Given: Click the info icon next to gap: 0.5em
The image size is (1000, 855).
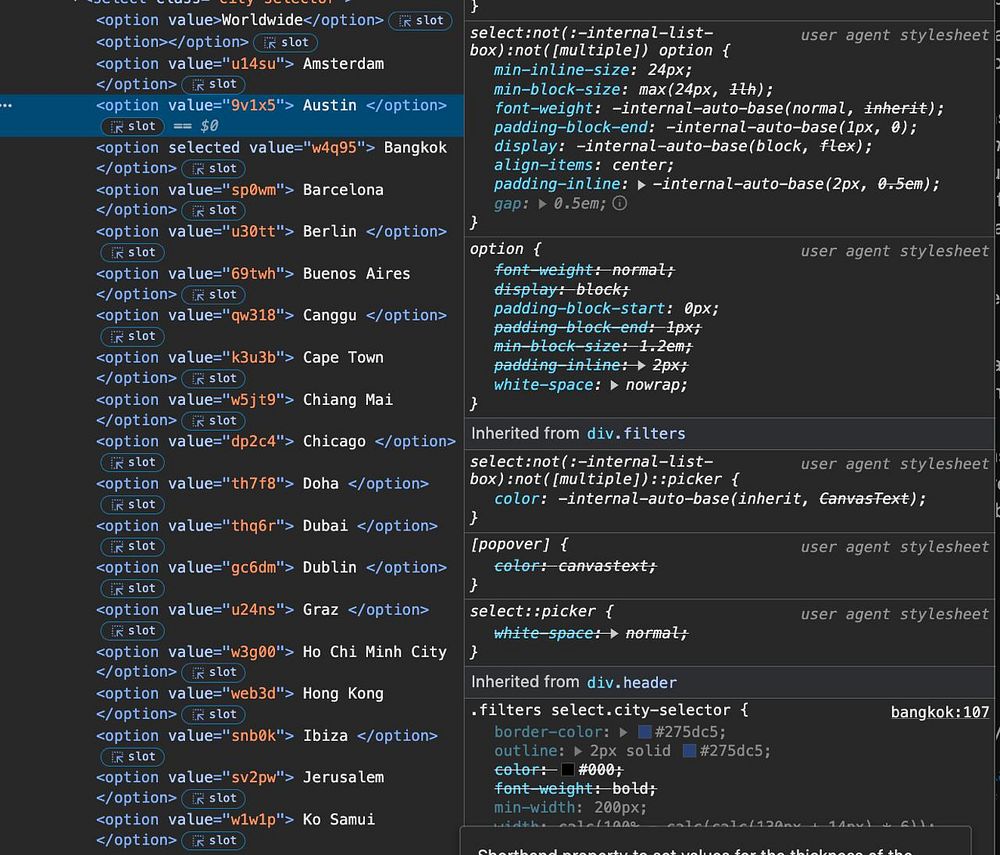Looking at the screenshot, I should [x=619, y=203].
